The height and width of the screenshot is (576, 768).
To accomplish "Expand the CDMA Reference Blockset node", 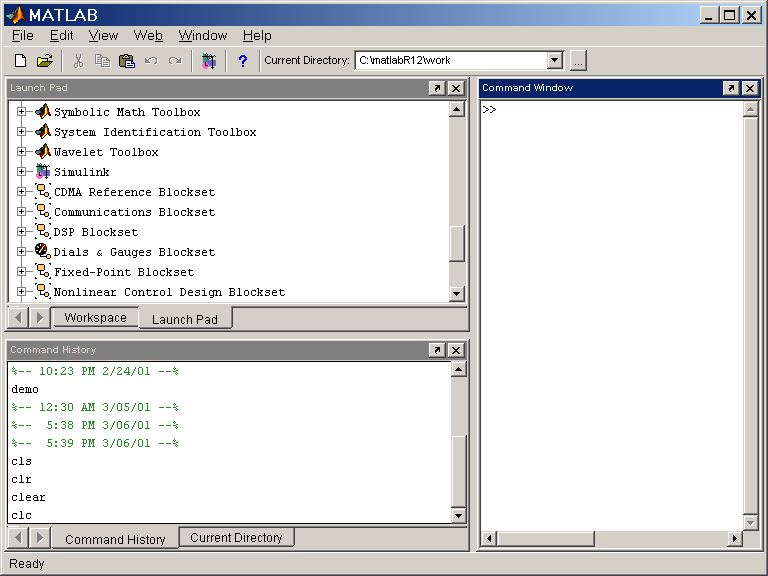I will (21, 192).
